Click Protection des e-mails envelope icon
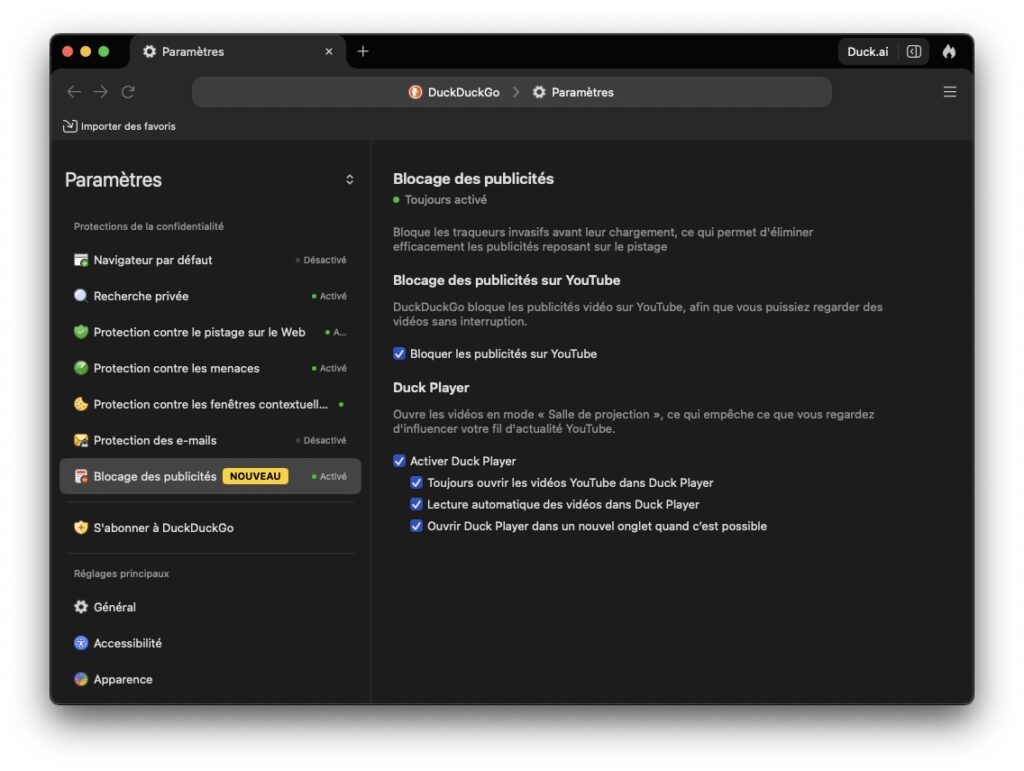 81,440
